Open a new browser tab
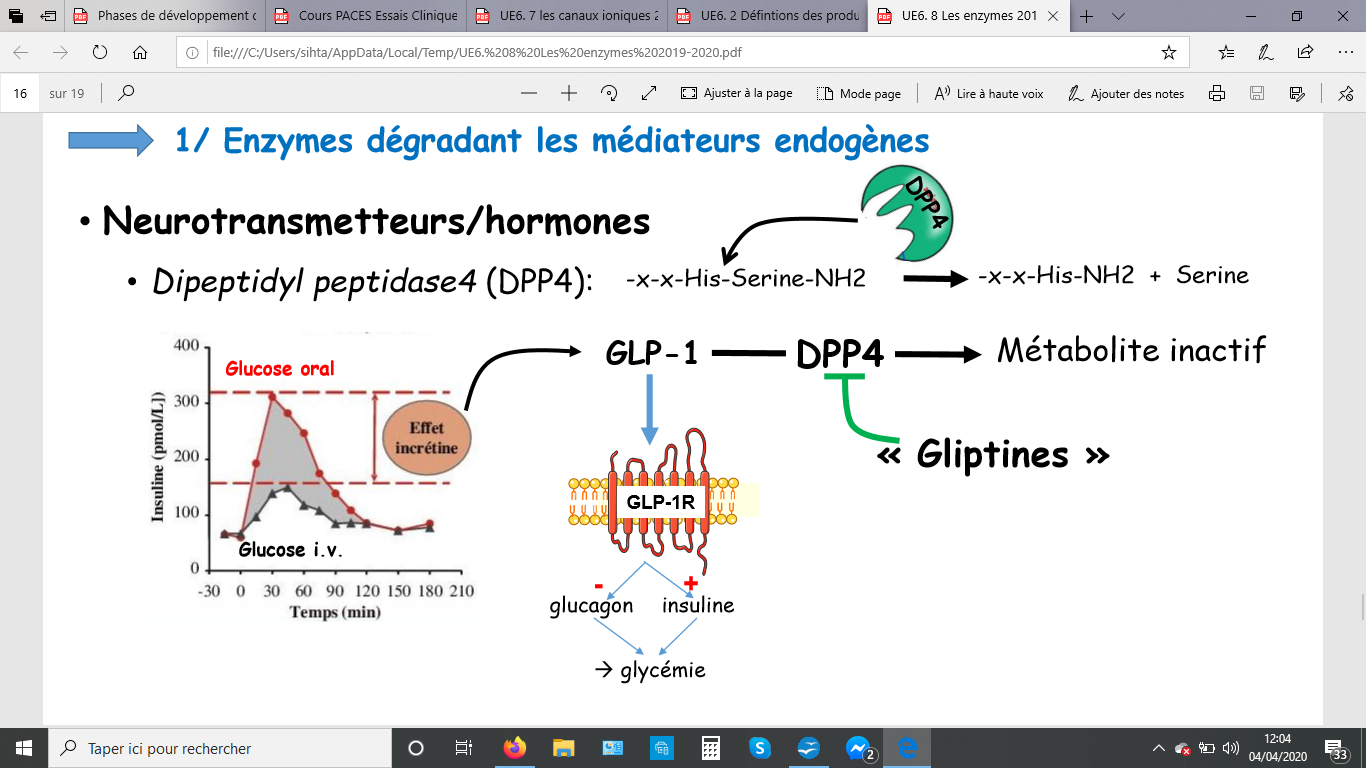The image size is (1366, 768). pyautogui.click(x=1087, y=16)
